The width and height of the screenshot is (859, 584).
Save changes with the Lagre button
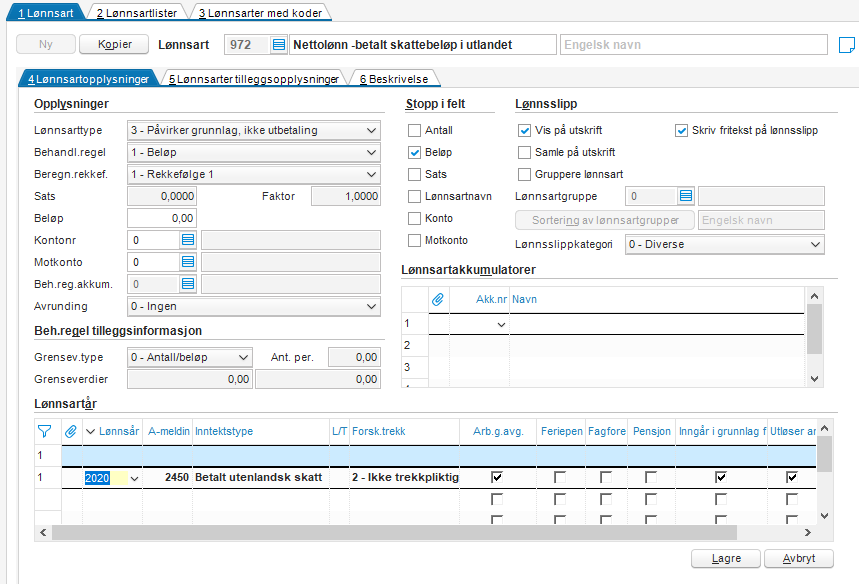tap(726, 558)
